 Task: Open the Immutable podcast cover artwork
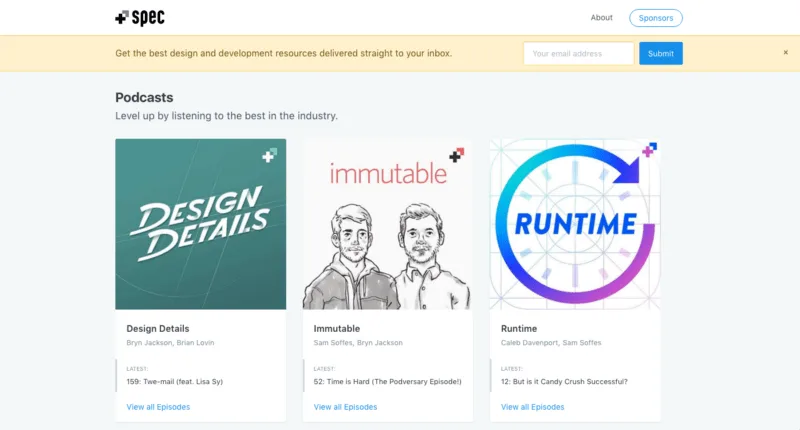click(x=388, y=224)
